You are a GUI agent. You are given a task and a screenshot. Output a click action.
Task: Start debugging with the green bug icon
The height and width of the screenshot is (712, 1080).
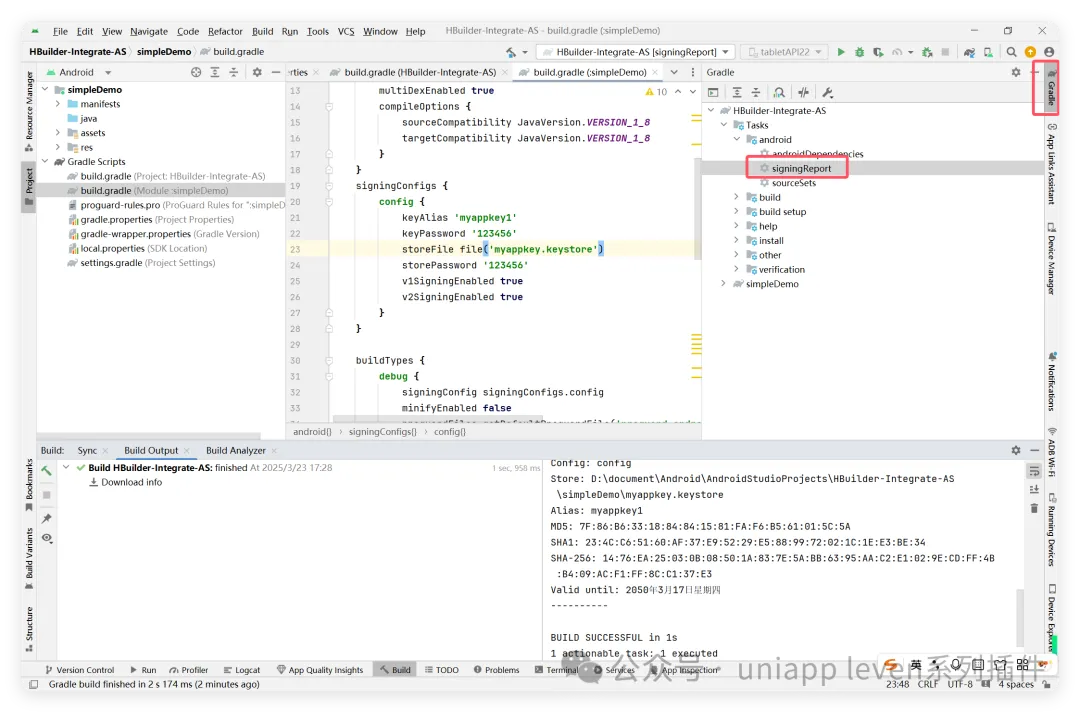pos(859,52)
